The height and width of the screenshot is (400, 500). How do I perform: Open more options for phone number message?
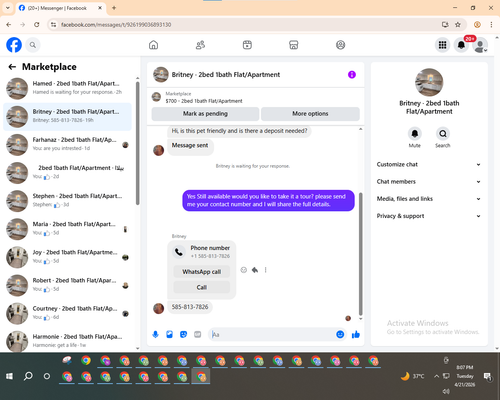coord(266,270)
